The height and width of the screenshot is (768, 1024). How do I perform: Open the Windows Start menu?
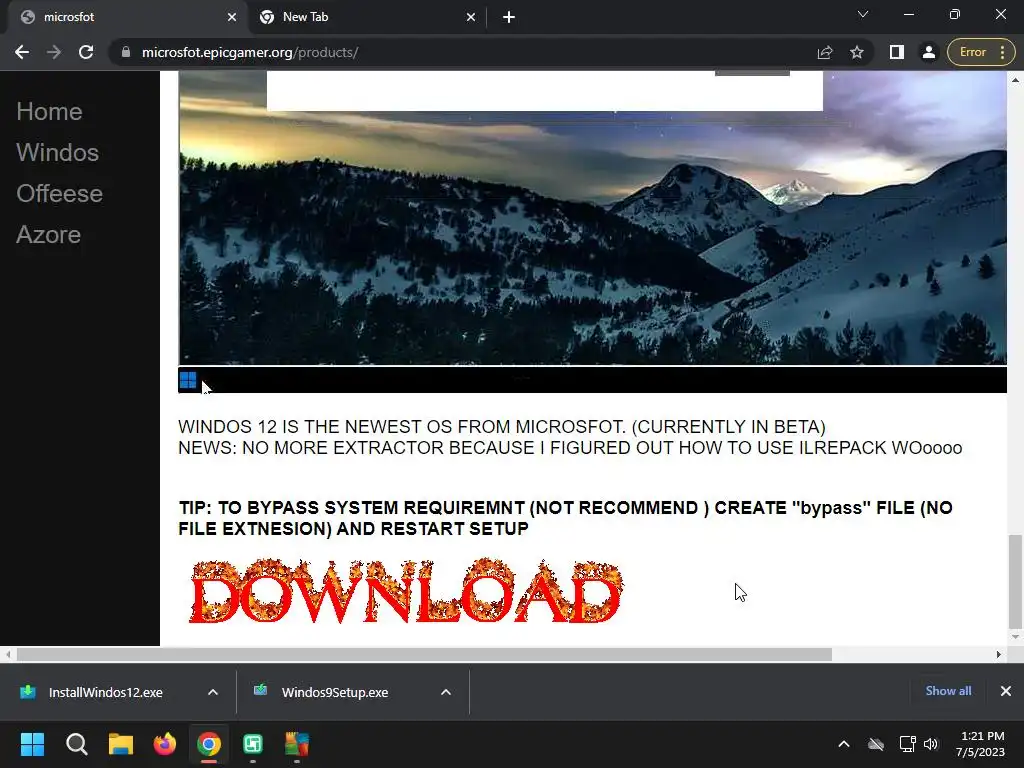tap(32, 744)
